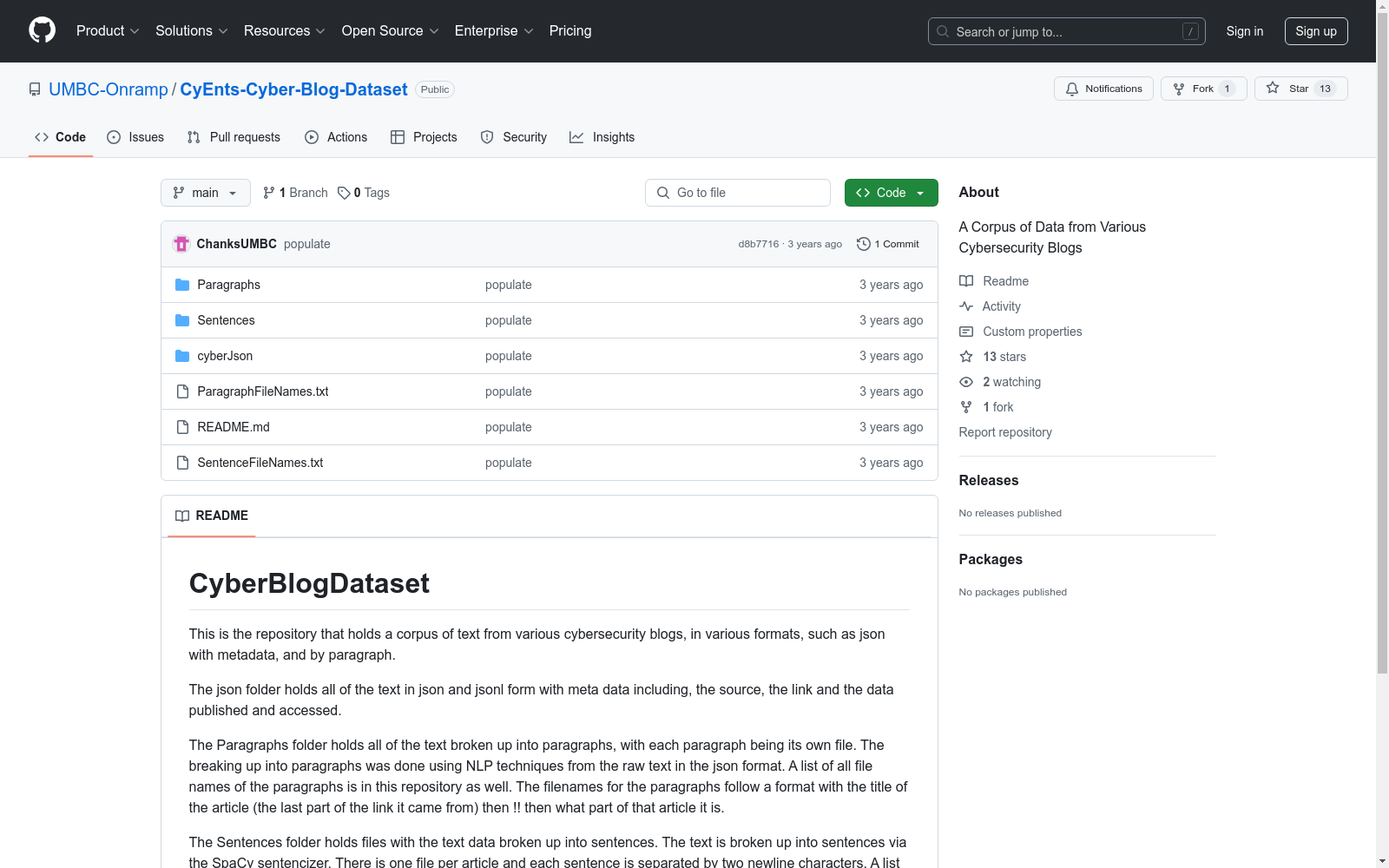
Task: Open the SentenceFileNames.txt file
Action: 260,463
